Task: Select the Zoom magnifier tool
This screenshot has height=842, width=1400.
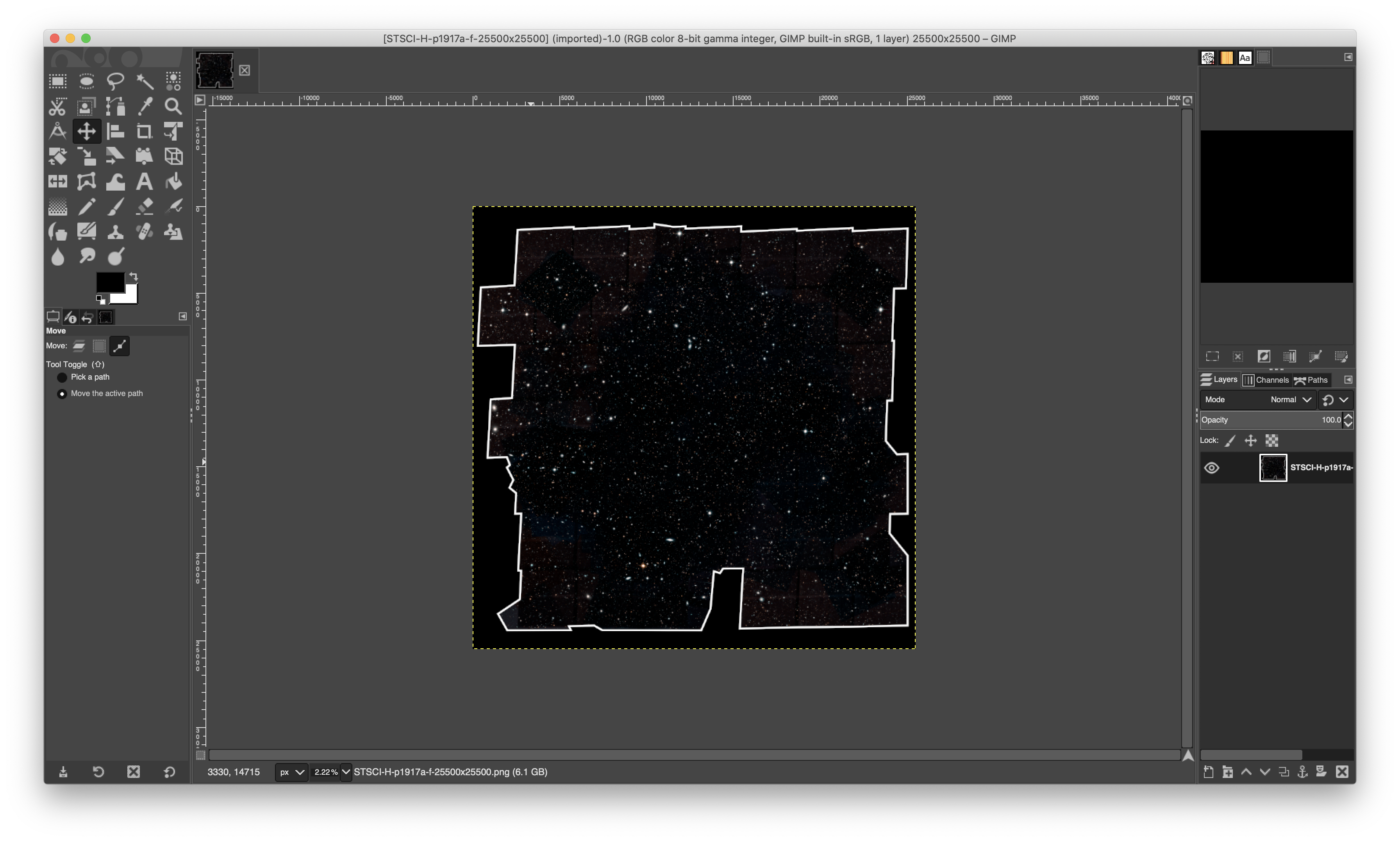Action: click(173, 106)
